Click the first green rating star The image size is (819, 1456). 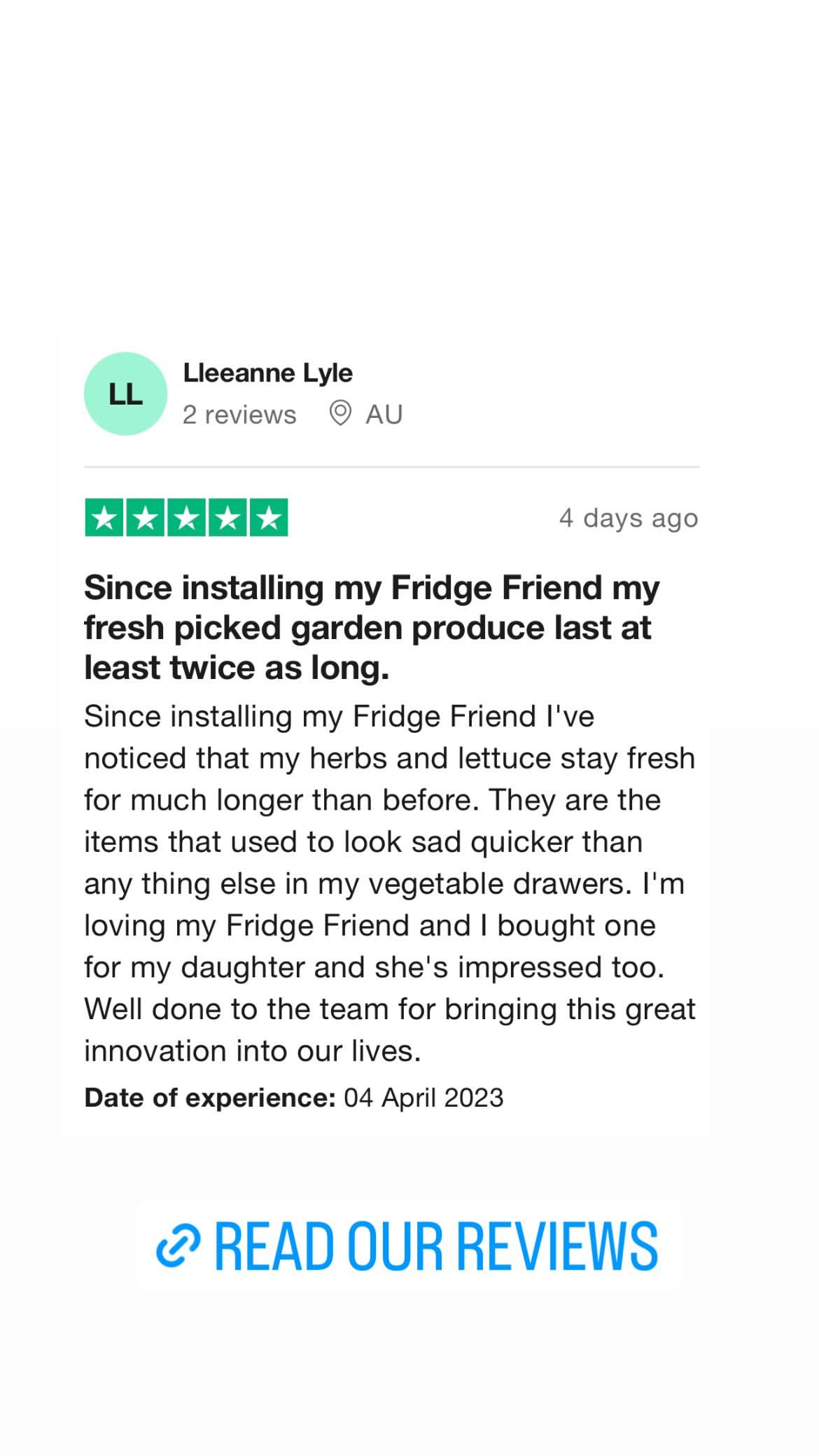point(104,518)
